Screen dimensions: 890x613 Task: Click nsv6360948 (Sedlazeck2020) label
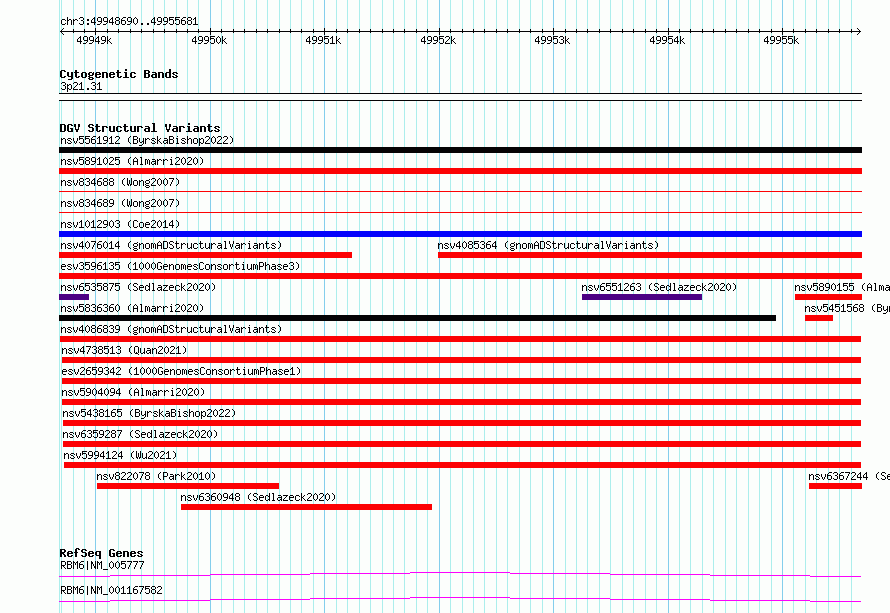point(258,497)
